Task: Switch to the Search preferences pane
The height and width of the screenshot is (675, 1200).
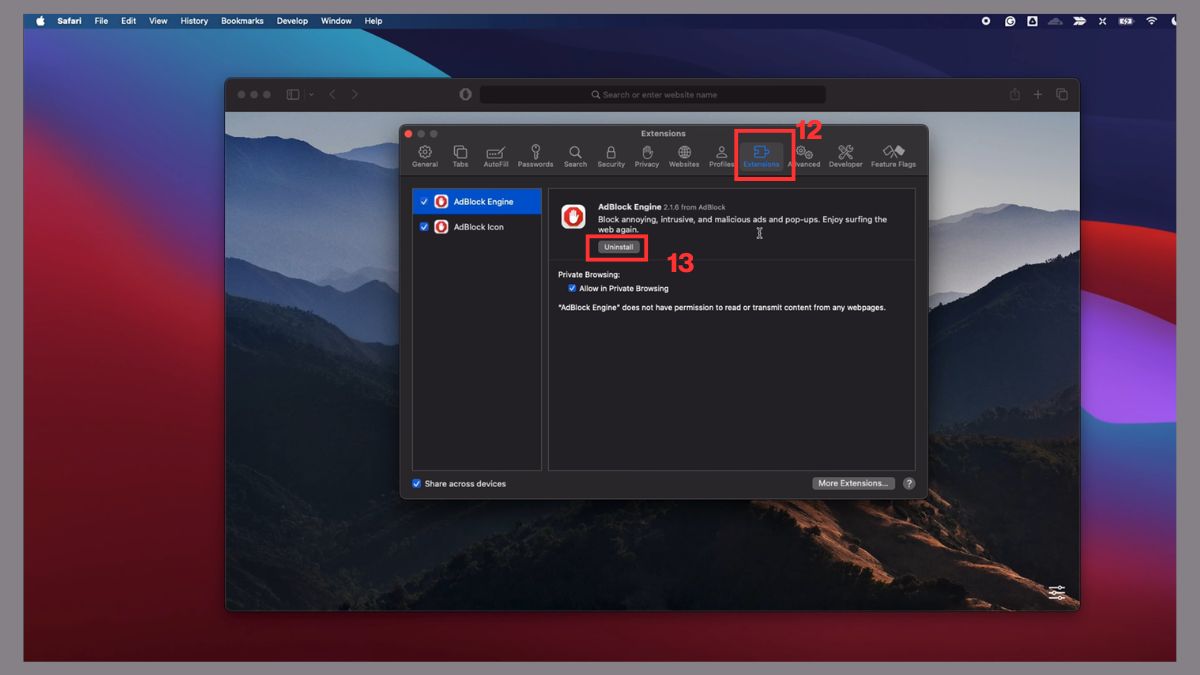Action: click(x=575, y=156)
